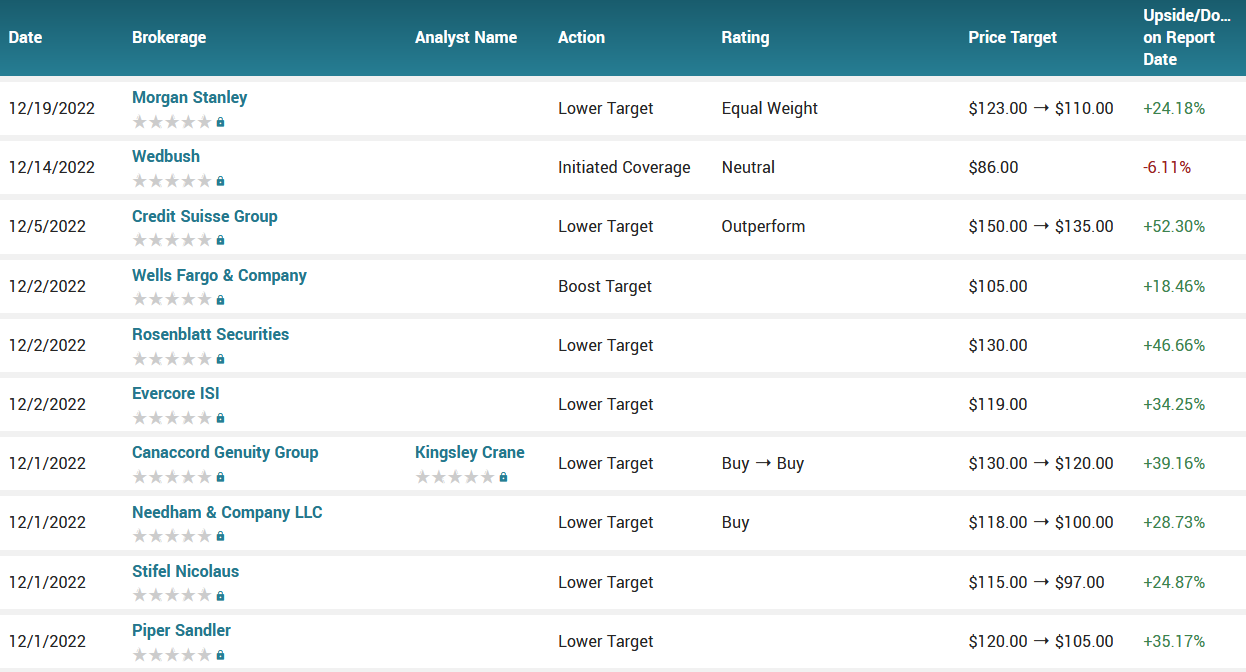Viewport: 1246px width, 672px height.
Task: Sort table by Brokerage column header
Action: pos(169,38)
